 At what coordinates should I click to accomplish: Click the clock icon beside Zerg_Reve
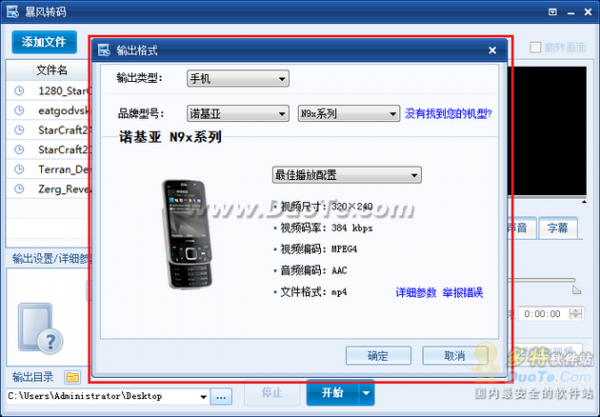pos(19,189)
